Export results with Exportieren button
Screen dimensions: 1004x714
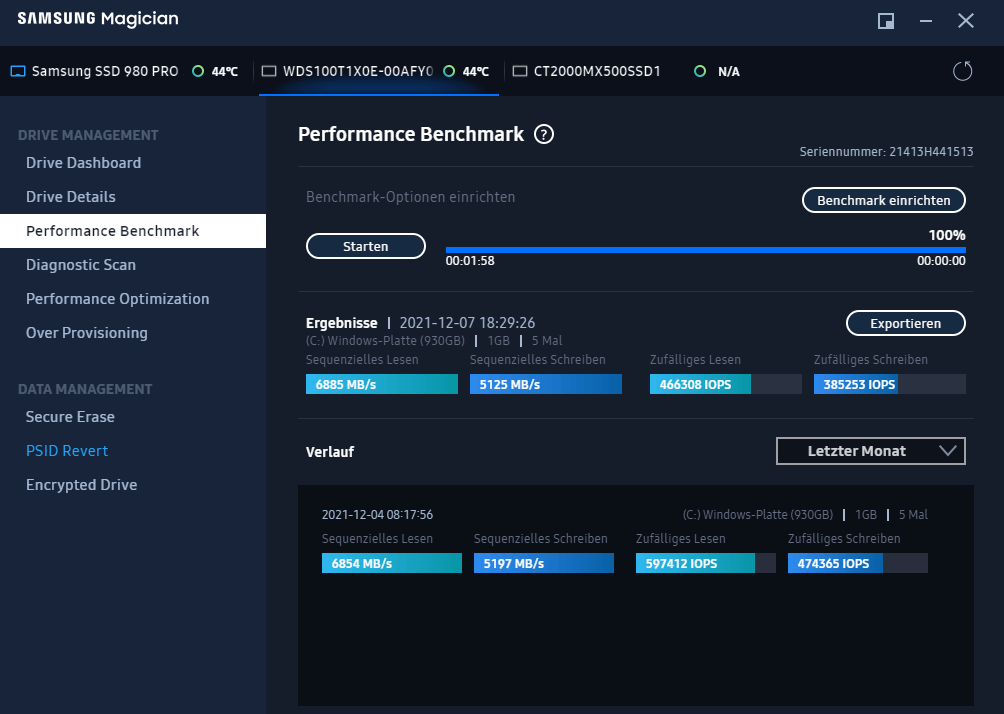[x=905, y=323]
